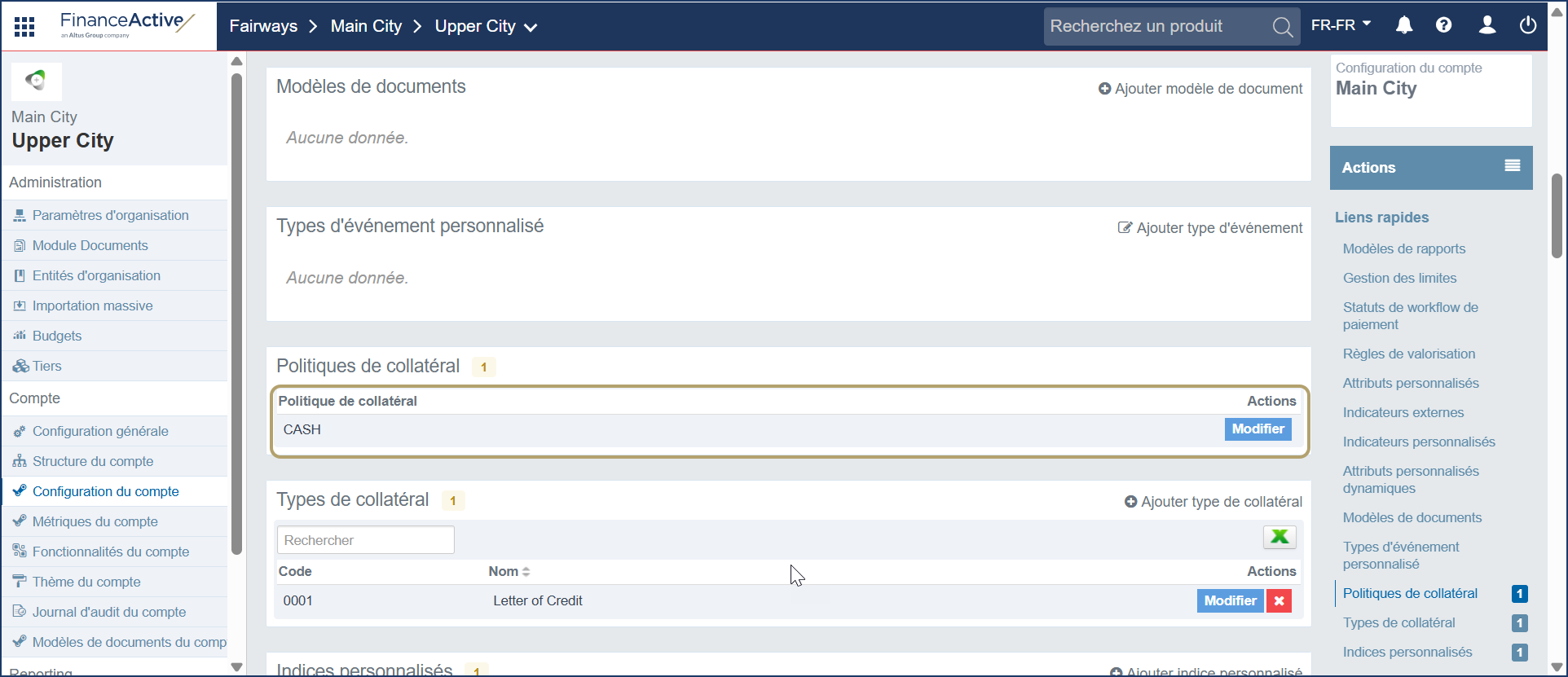Open the user profile icon
This screenshot has width=1568, height=677.
click(x=1487, y=26)
